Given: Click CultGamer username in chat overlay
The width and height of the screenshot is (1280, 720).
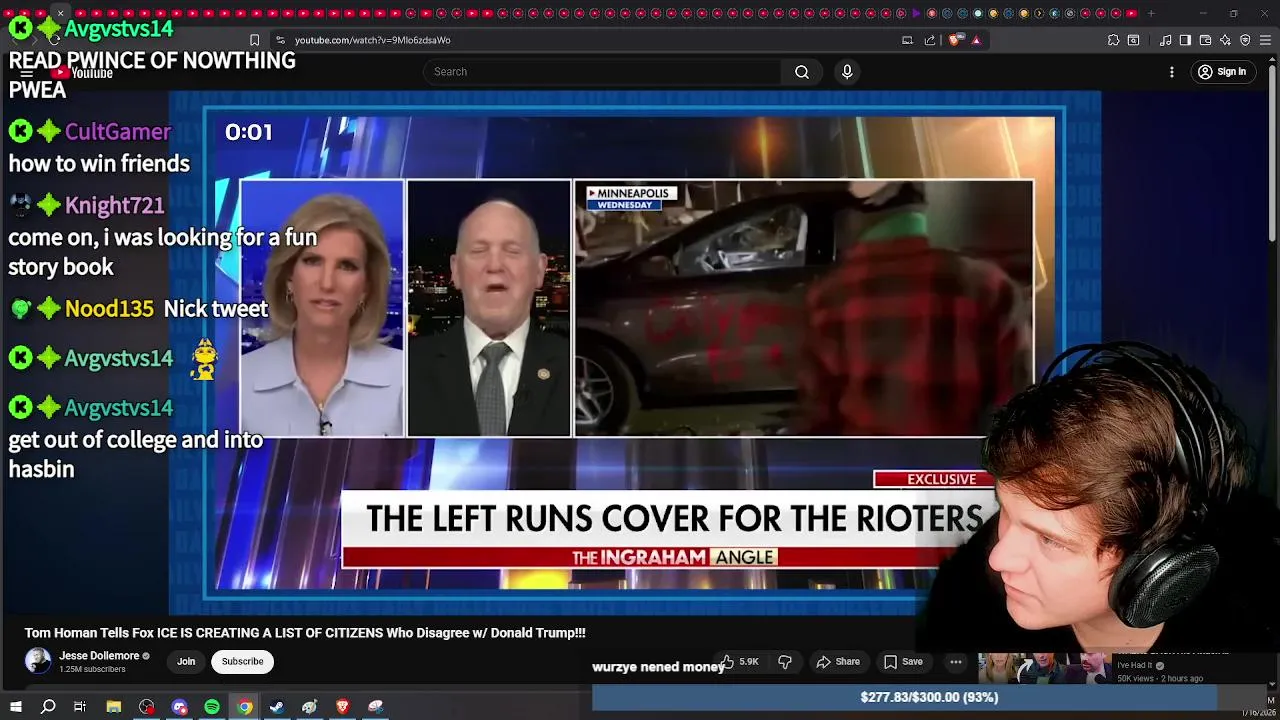Looking at the screenshot, I should pyautogui.click(x=118, y=132).
